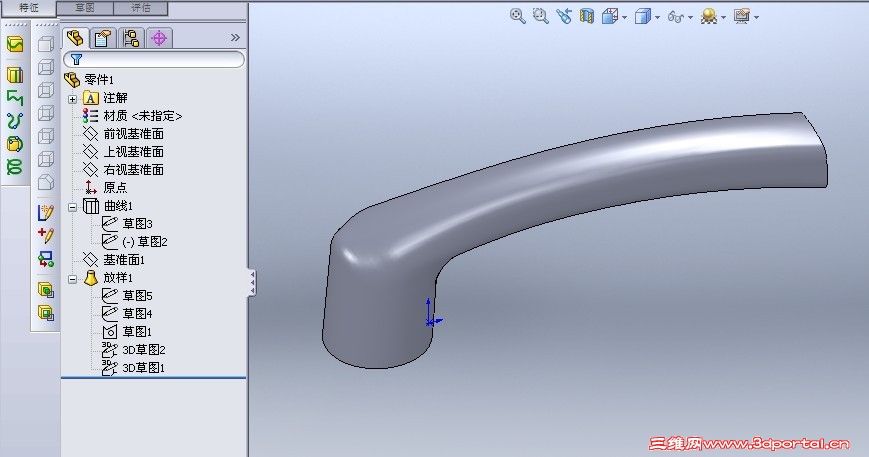Click the Display Style cube icon
Screen dimensions: 869x457
642,17
